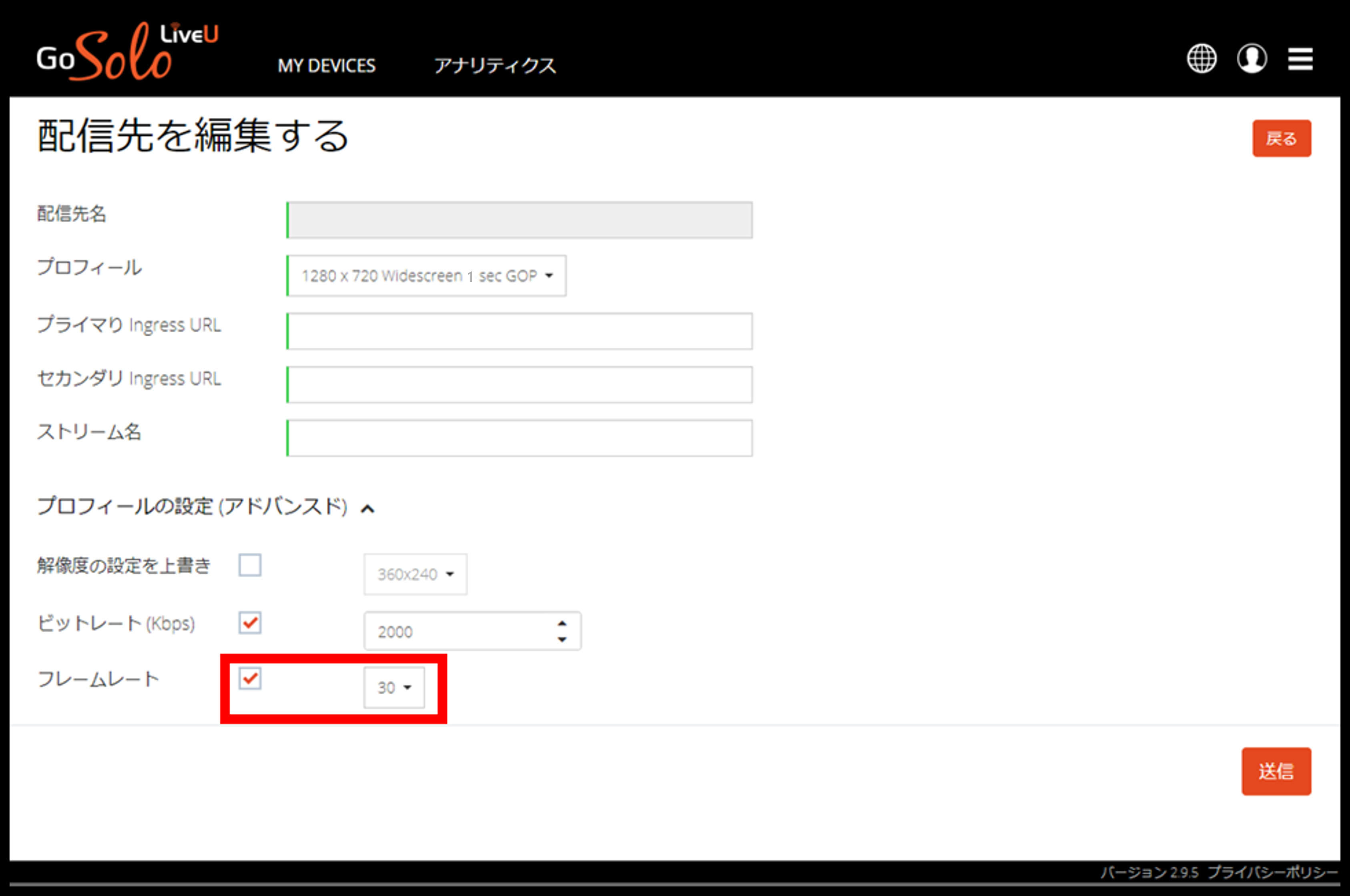Viewport: 1350px width, 896px height.
Task: Click the GoSolo LiveU logo
Action: [x=127, y=51]
